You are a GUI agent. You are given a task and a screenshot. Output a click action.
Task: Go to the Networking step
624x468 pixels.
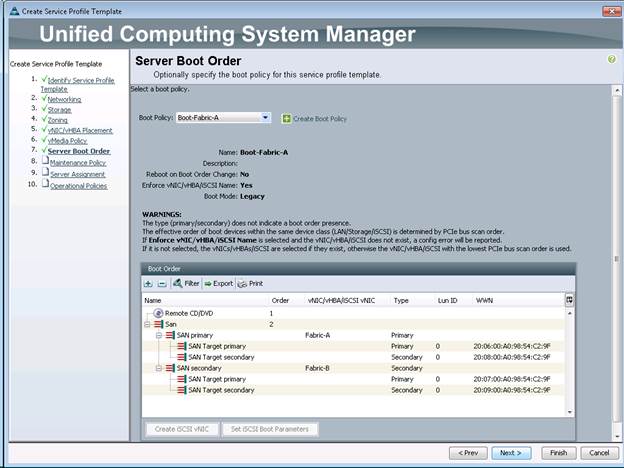[64, 99]
